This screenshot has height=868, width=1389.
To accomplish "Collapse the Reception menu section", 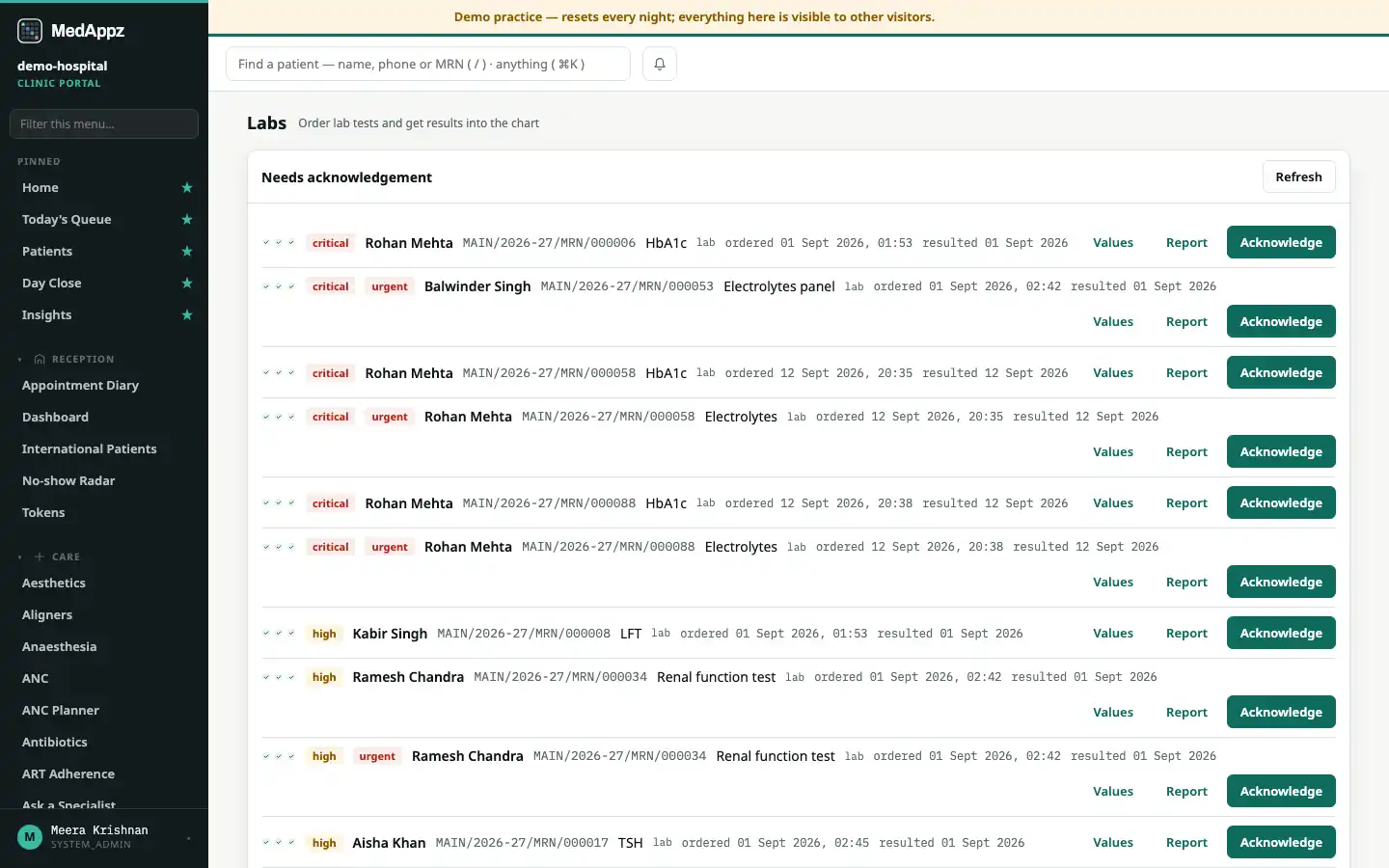I will (x=19, y=359).
